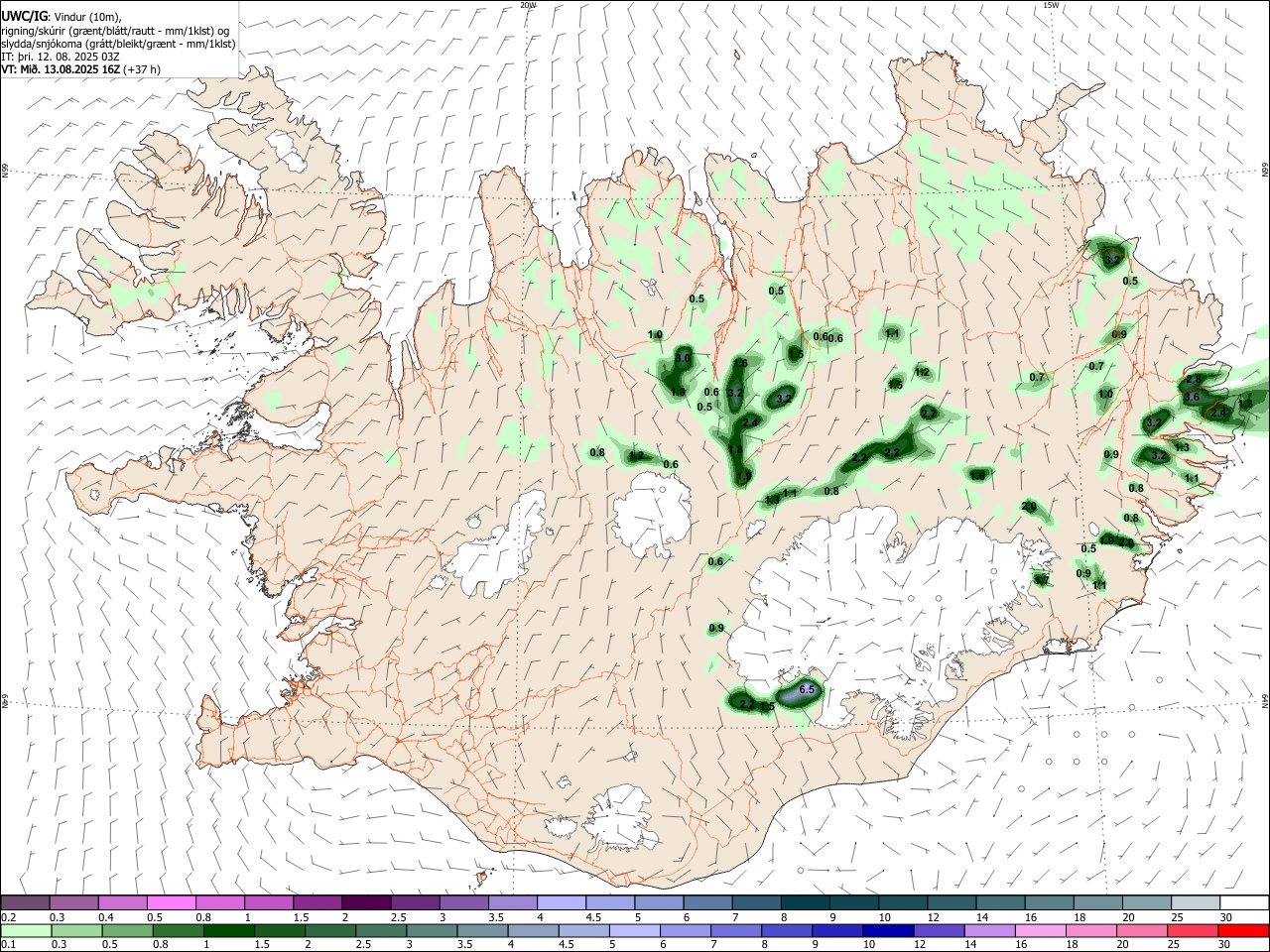Select upper legend swatch between 1 and 1.5
This screenshot has height=952, width=1270.
pyautogui.click(x=268, y=903)
